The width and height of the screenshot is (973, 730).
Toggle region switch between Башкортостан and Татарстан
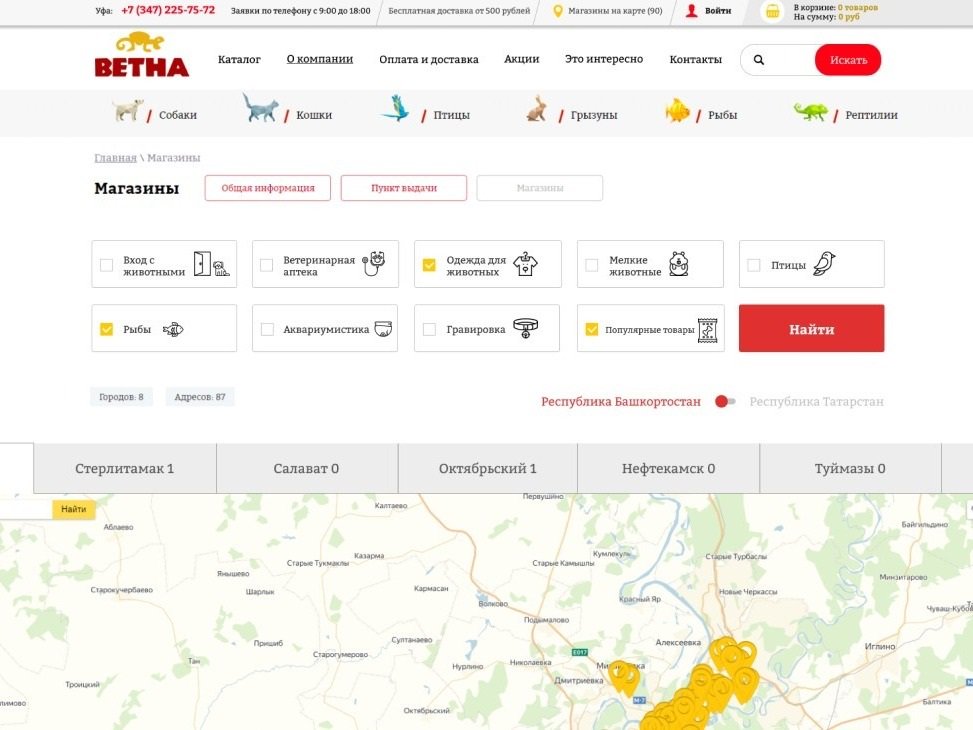coord(725,402)
